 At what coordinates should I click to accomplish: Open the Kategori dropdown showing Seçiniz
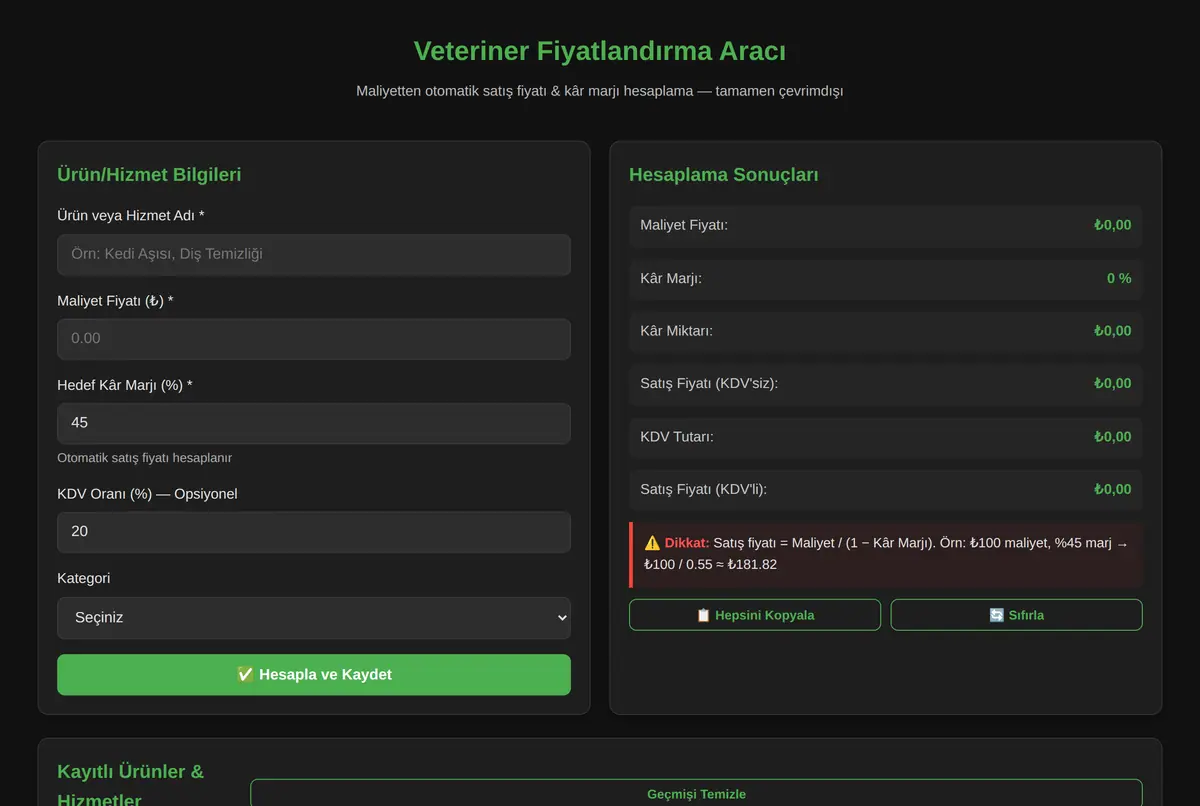[x=314, y=618]
